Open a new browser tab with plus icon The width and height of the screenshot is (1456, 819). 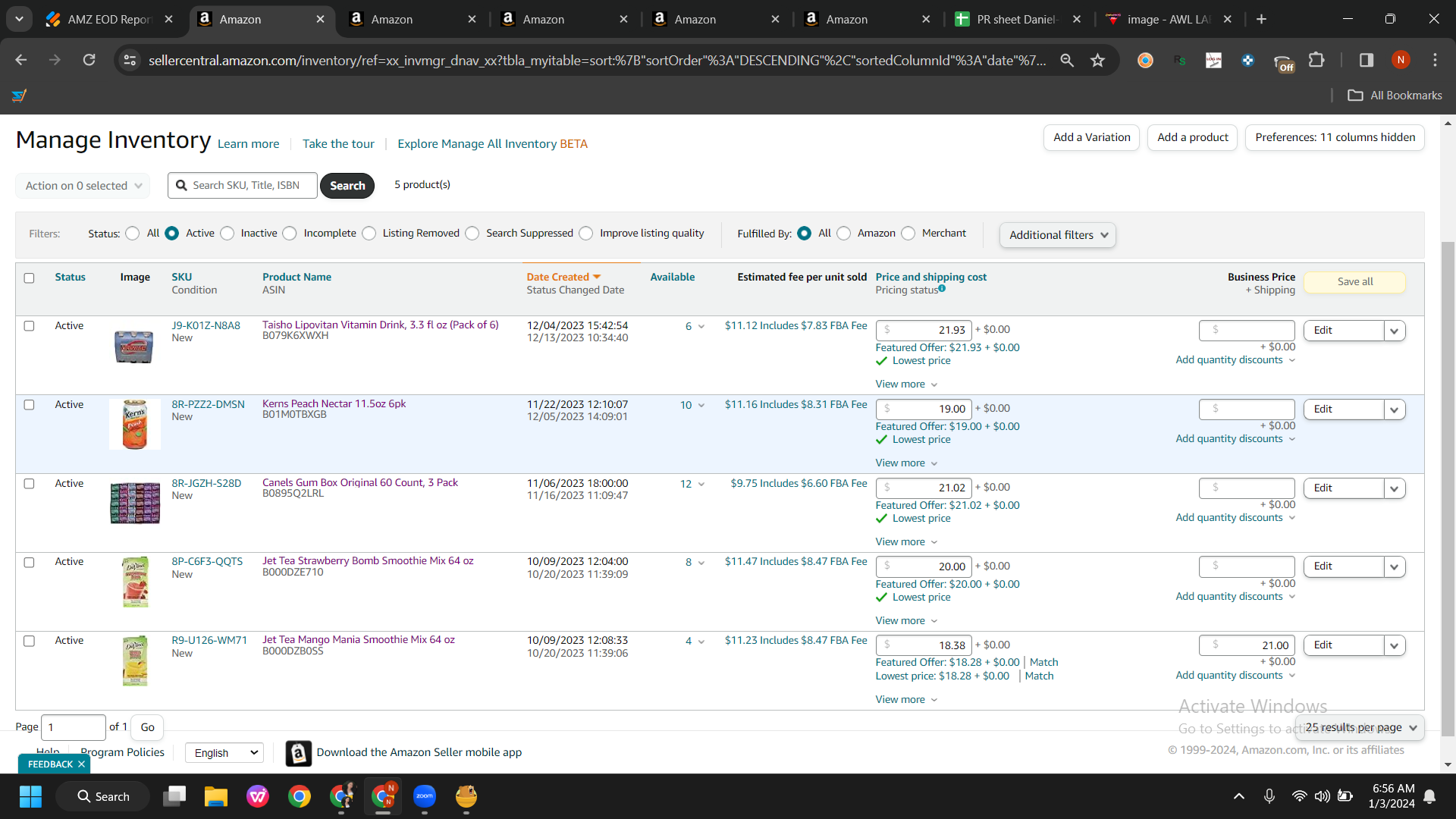[x=1261, y=19]
